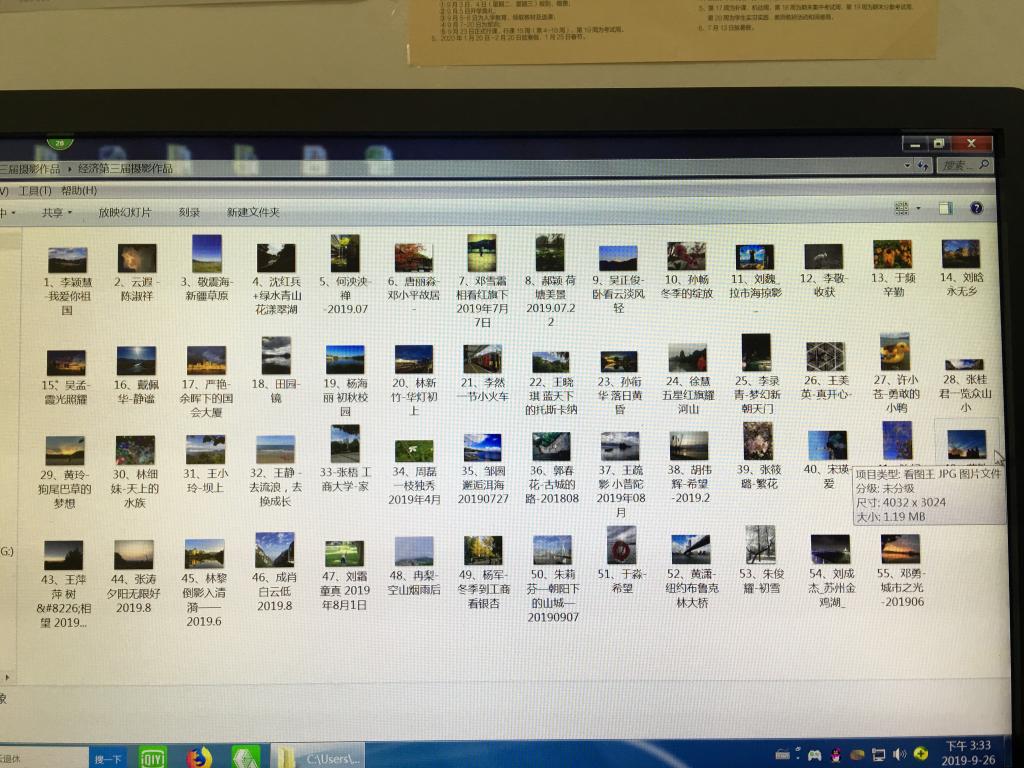Open the iQIYI app in taskbar

[152, 757]
